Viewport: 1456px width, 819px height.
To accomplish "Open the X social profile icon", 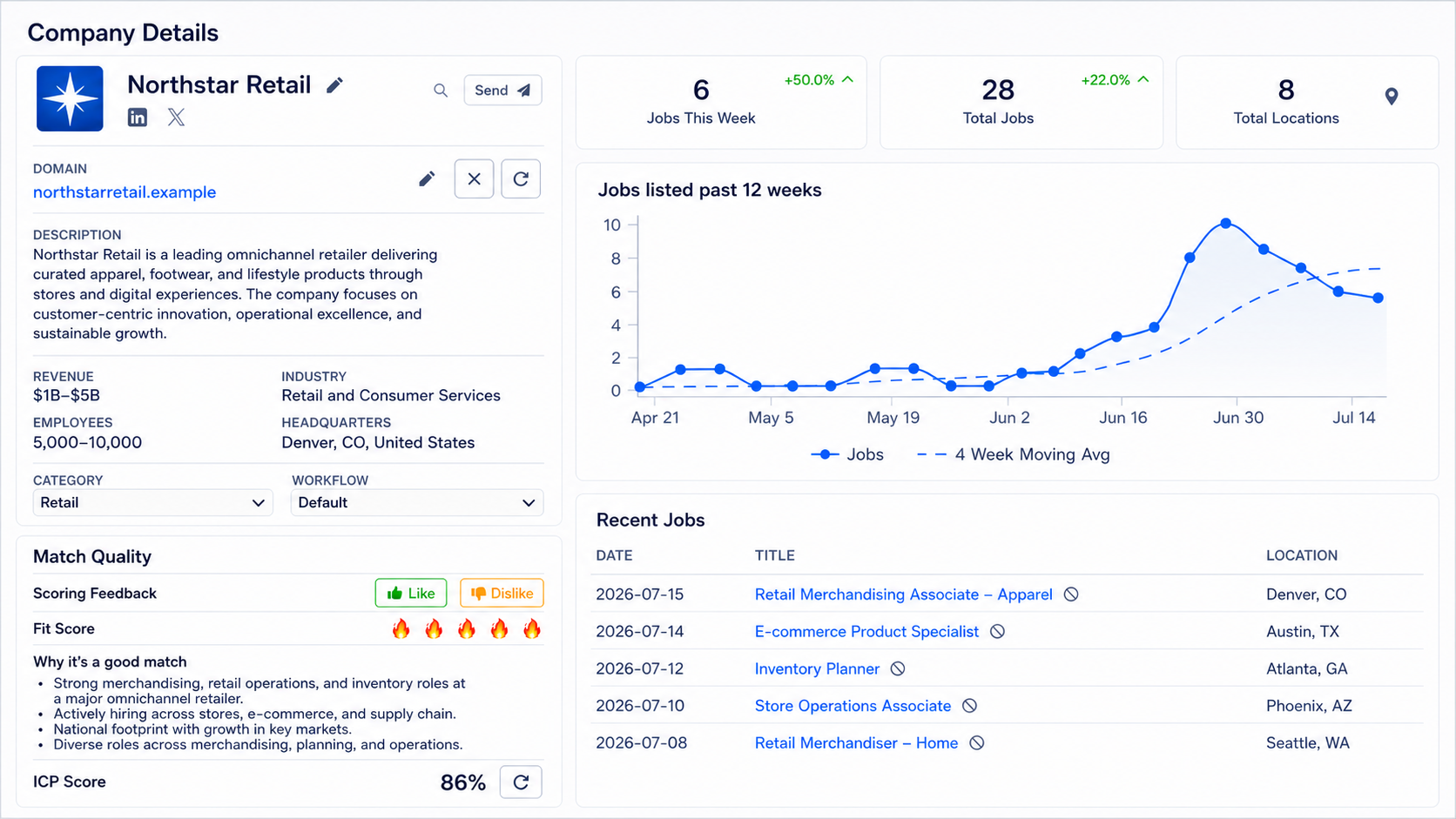I will coord(176,117).
